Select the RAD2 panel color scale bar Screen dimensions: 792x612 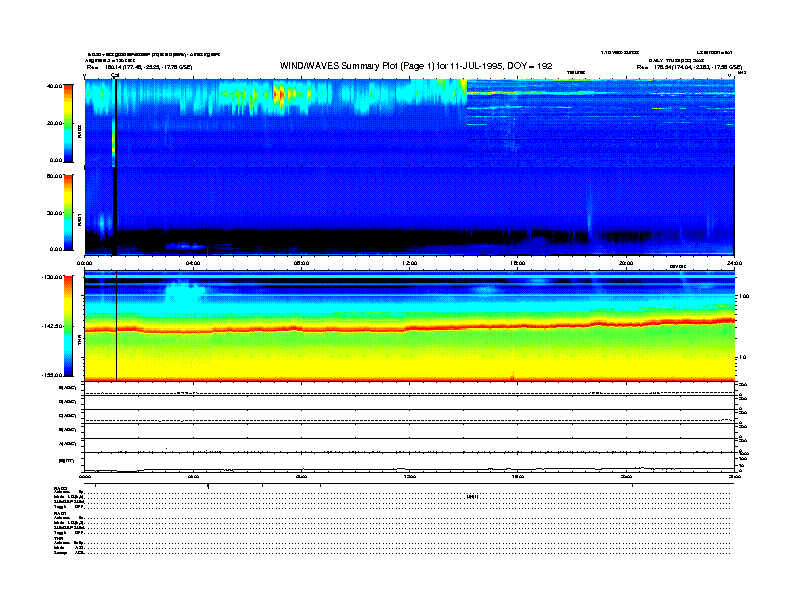(68, 124)
